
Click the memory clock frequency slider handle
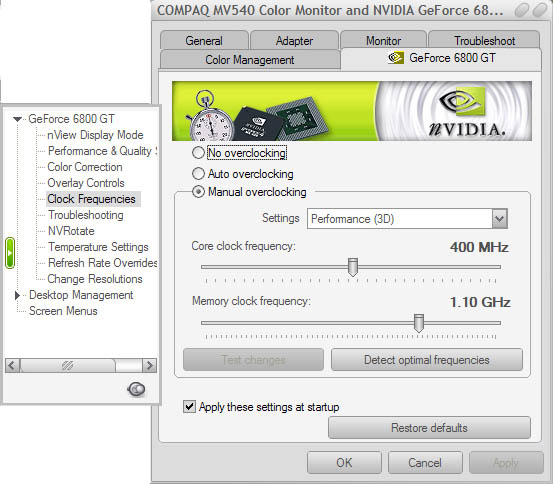click(x=419, y=323)
